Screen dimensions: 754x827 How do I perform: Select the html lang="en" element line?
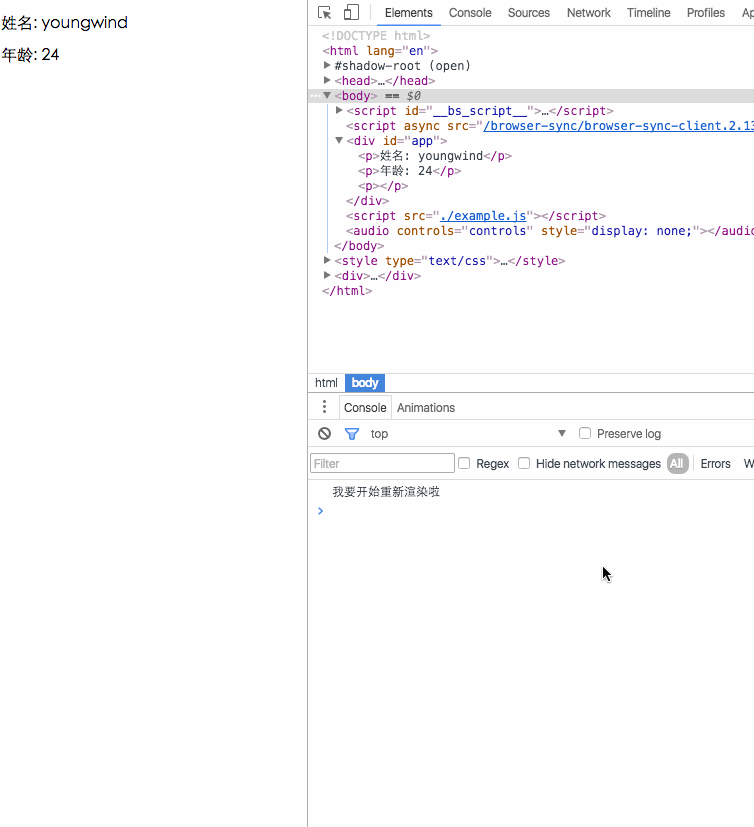click(380, 51)
